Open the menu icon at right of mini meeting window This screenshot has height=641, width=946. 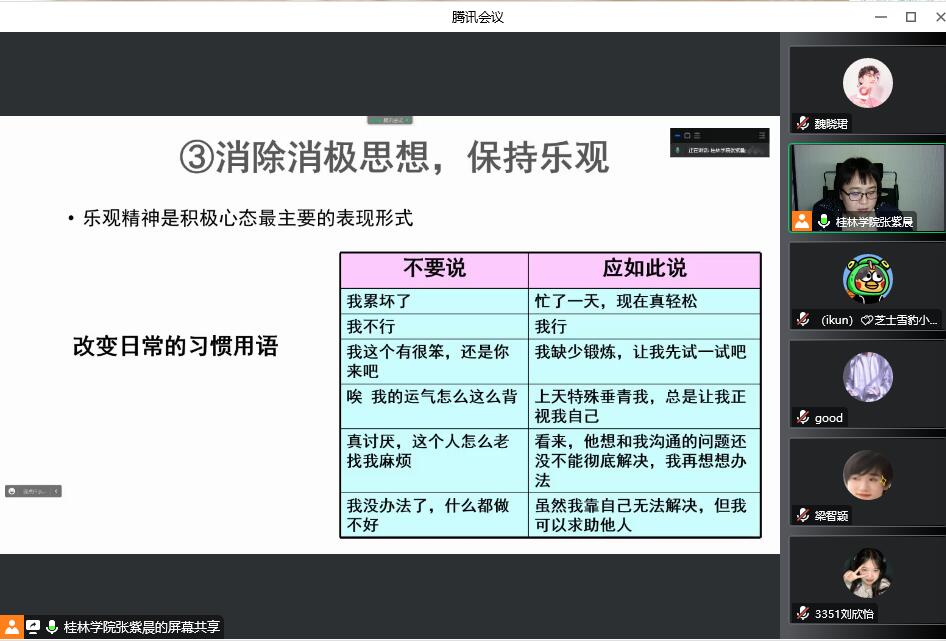pyautogui.click(x=761, y=135)
